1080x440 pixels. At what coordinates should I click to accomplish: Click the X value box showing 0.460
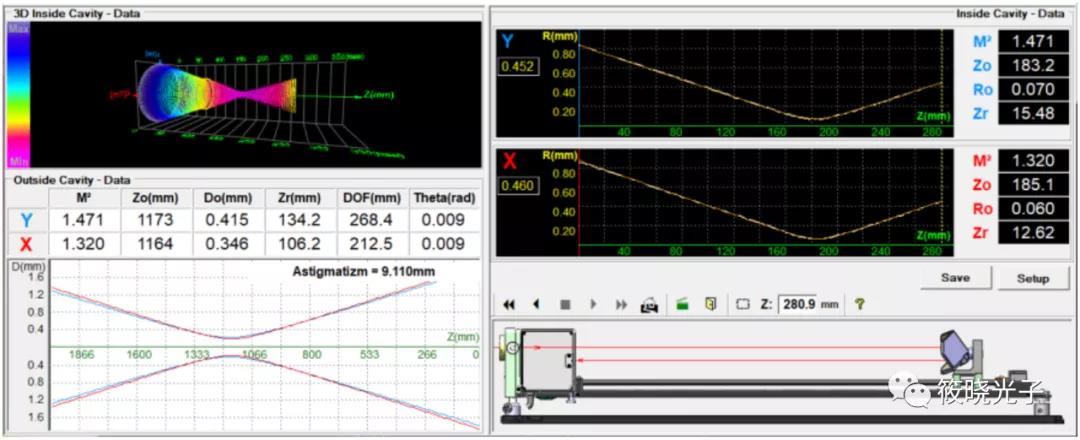521,185
